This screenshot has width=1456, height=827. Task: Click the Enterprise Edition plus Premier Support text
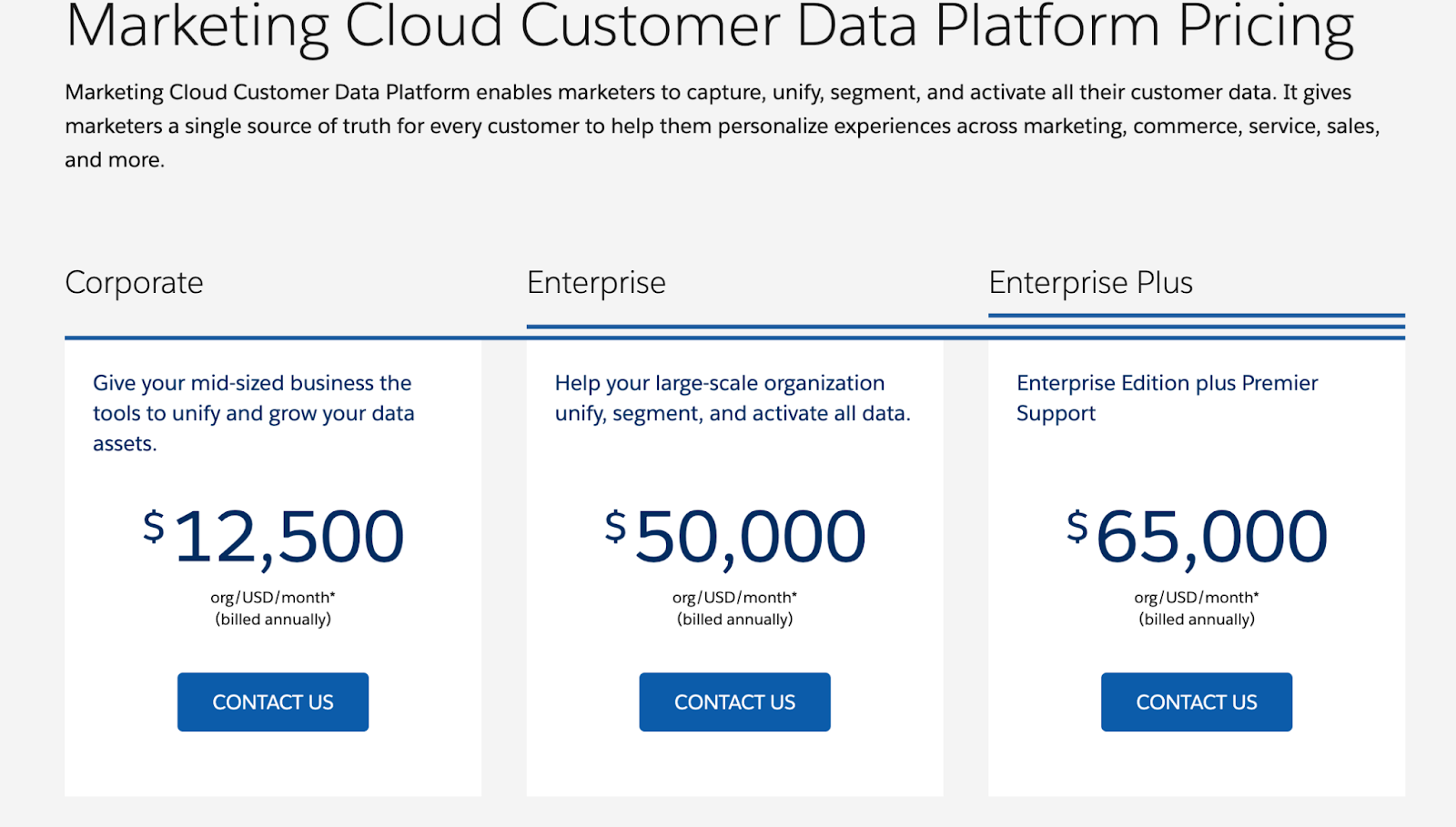pos(1167,398)
